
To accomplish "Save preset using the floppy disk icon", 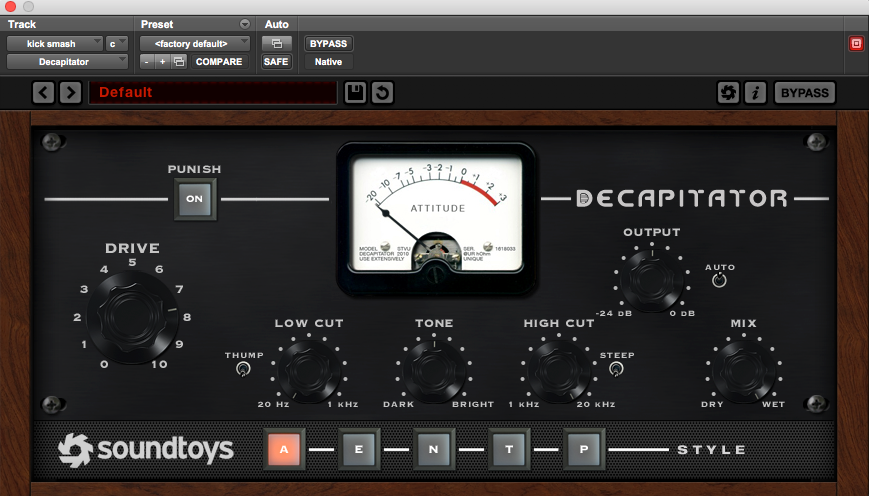I will 355,93.
